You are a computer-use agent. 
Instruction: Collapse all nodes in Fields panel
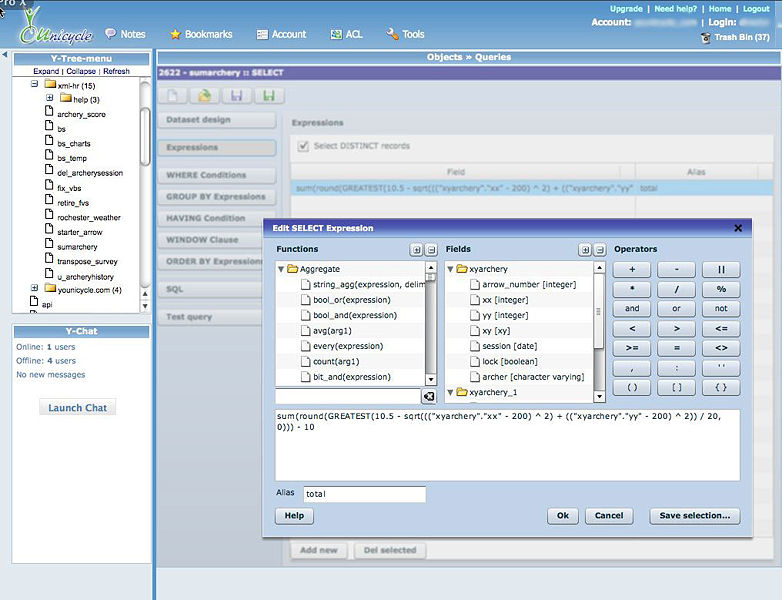coord(598,249)
